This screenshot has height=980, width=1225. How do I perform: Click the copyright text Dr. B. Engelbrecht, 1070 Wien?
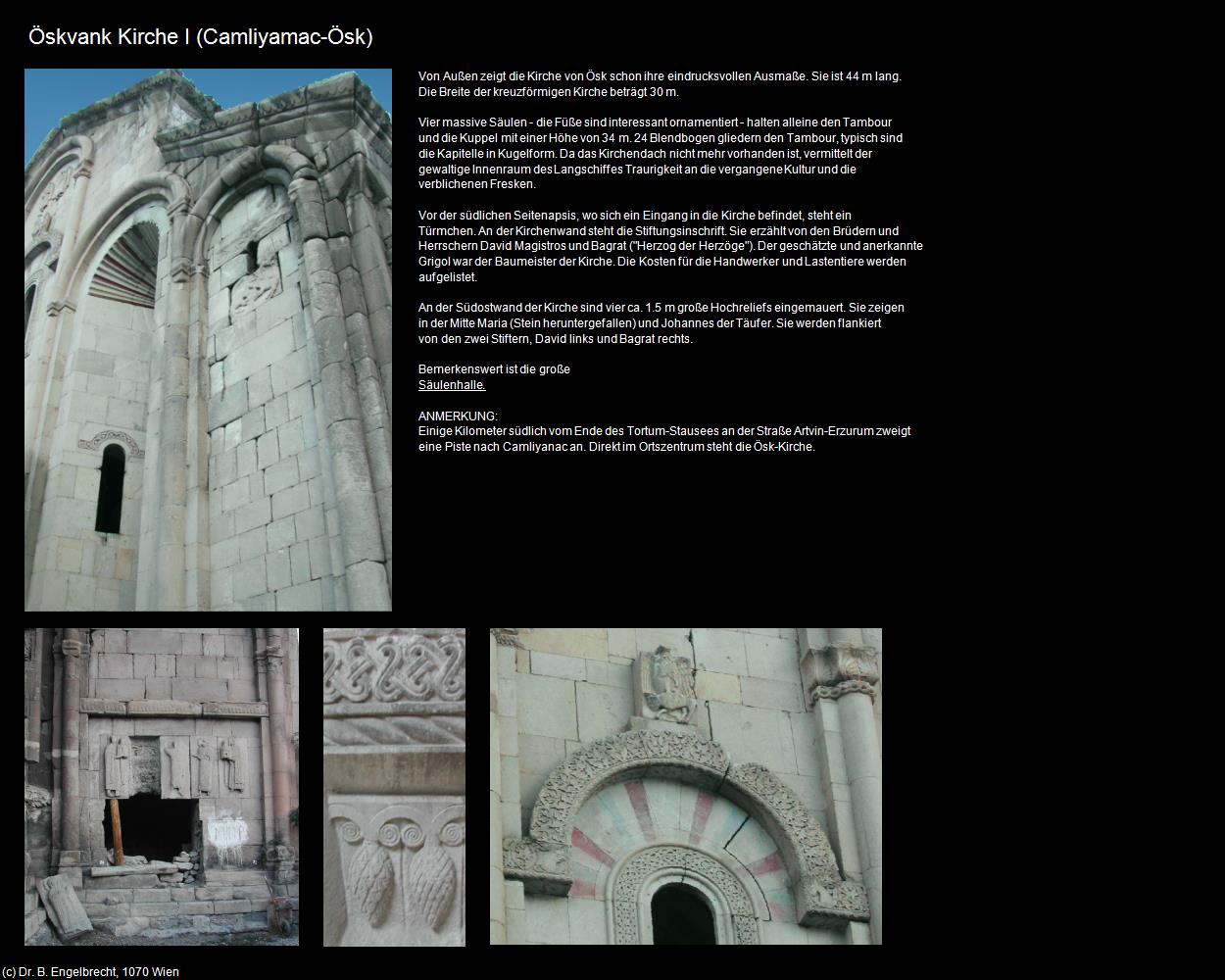pos(90,972)
